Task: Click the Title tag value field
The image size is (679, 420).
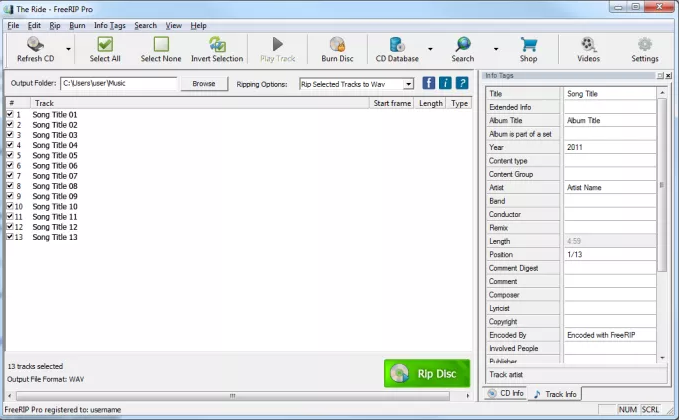Action: pos(610,94)
